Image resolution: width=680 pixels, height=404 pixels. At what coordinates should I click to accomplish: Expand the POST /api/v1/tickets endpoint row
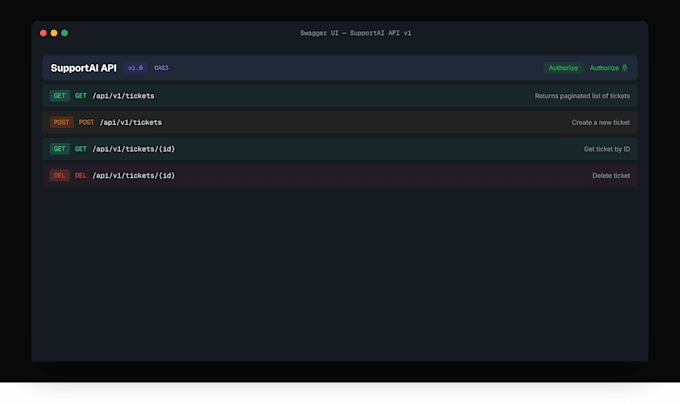click(340, 122)
